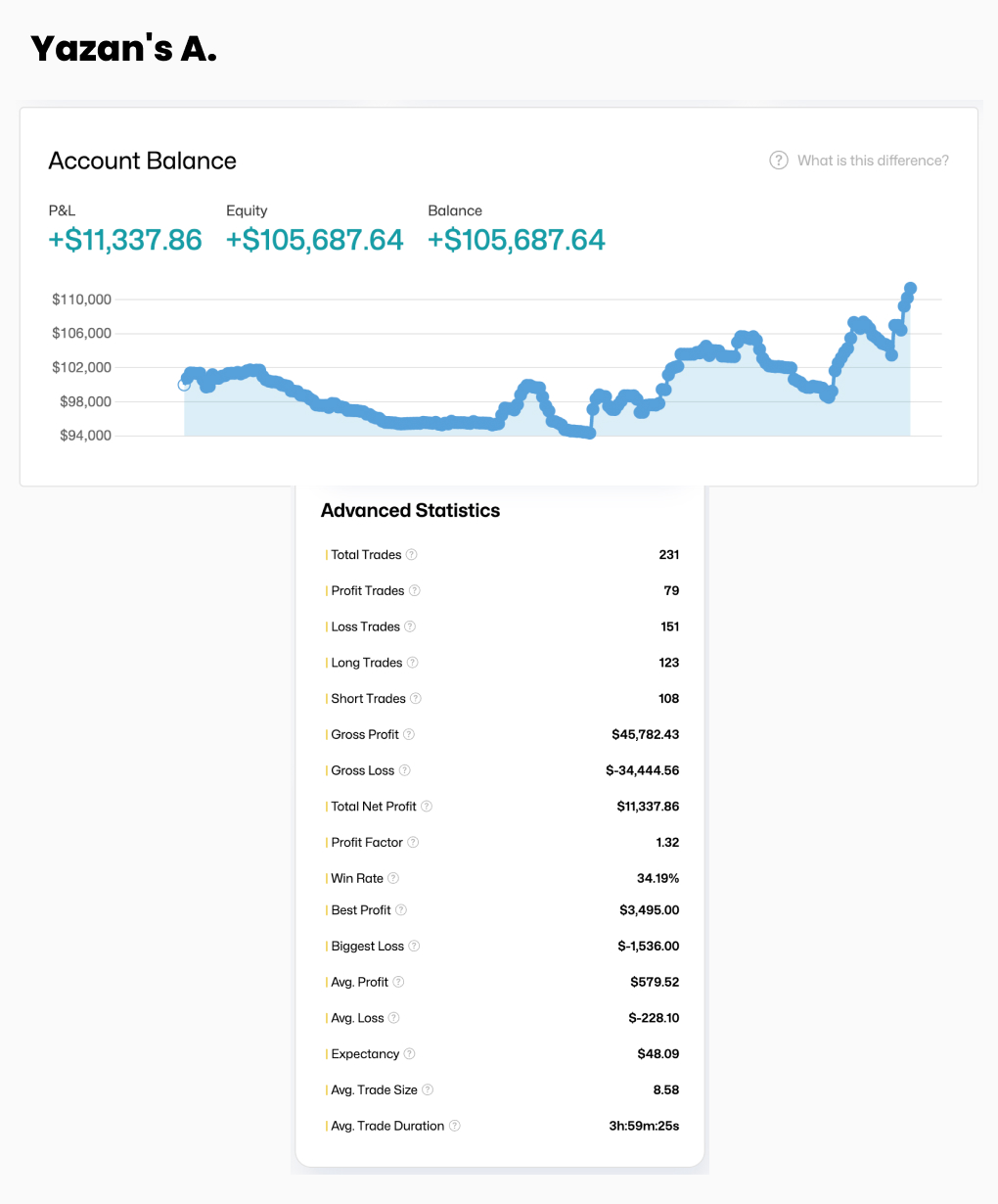The width and height of the screenshot is (998, 1204).
Task: Click the Total Net Profit label
Action: 374,807
